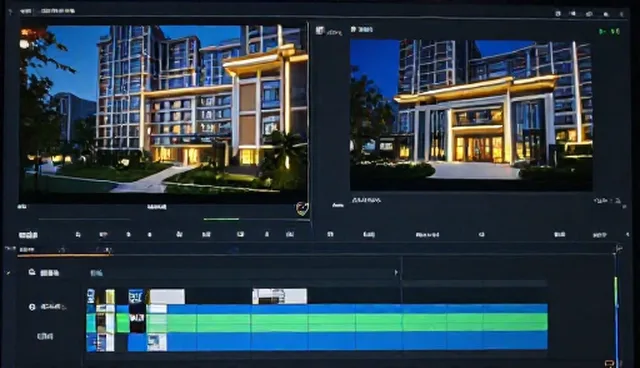Click the orange progress bar above the timeline

point(64,255)
